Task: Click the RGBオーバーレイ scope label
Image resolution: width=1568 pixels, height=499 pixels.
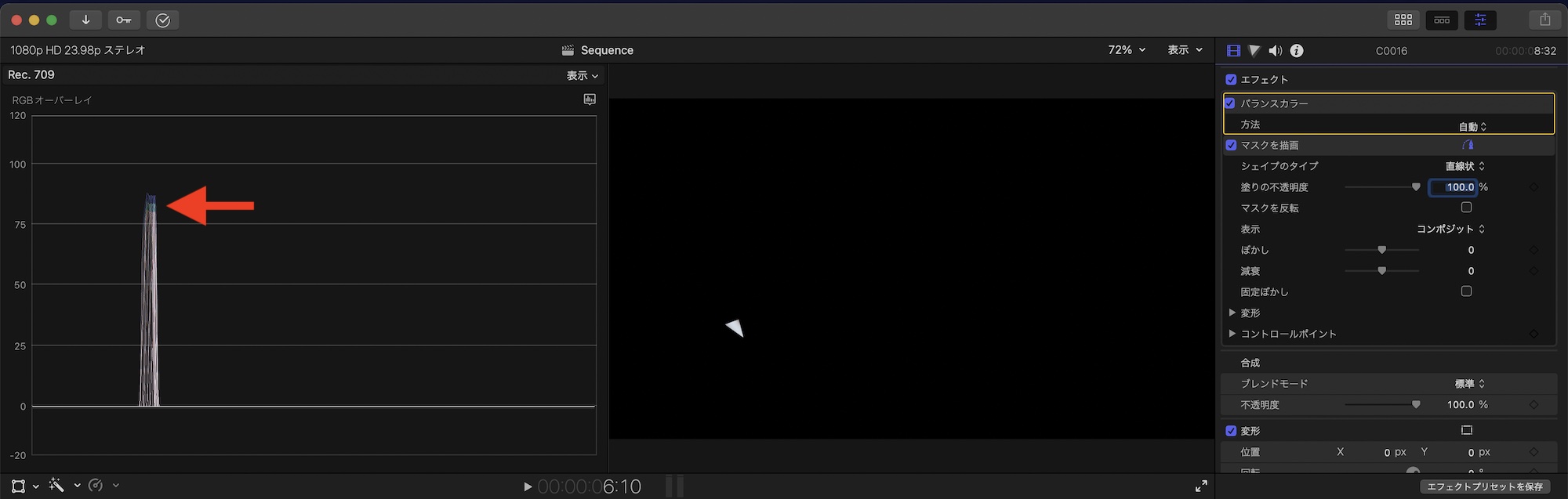Action: coord(52,100)
